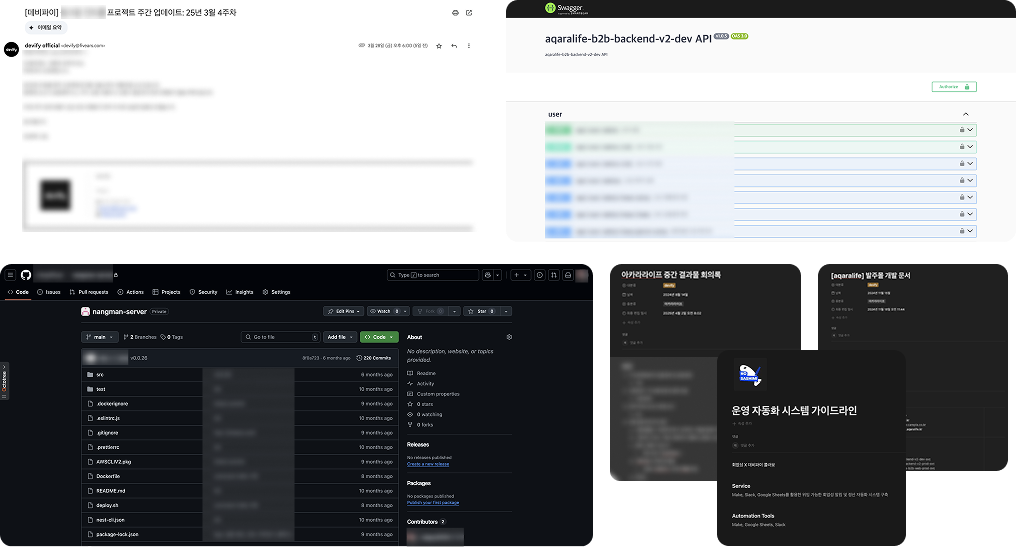Click 'Create a new release' link
Image resolution: width=1016 pixels, height=547 pixels.
(x=428, y=464)
